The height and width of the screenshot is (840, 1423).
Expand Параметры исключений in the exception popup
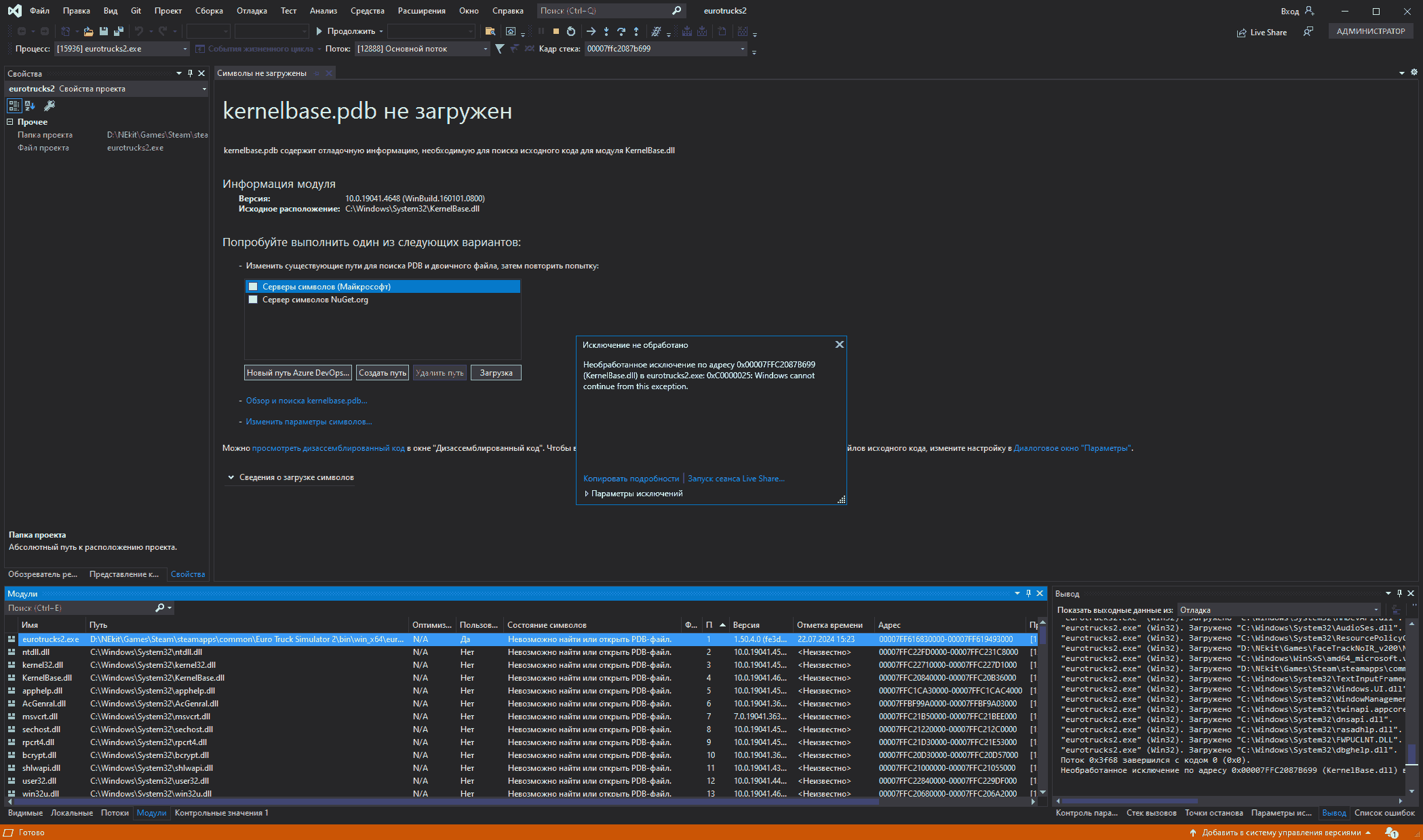587,494
